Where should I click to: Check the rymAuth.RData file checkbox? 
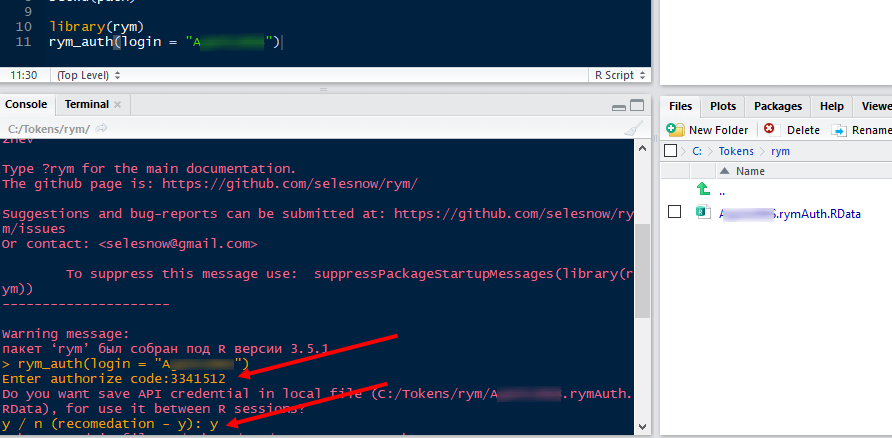(x=675, y=212)
